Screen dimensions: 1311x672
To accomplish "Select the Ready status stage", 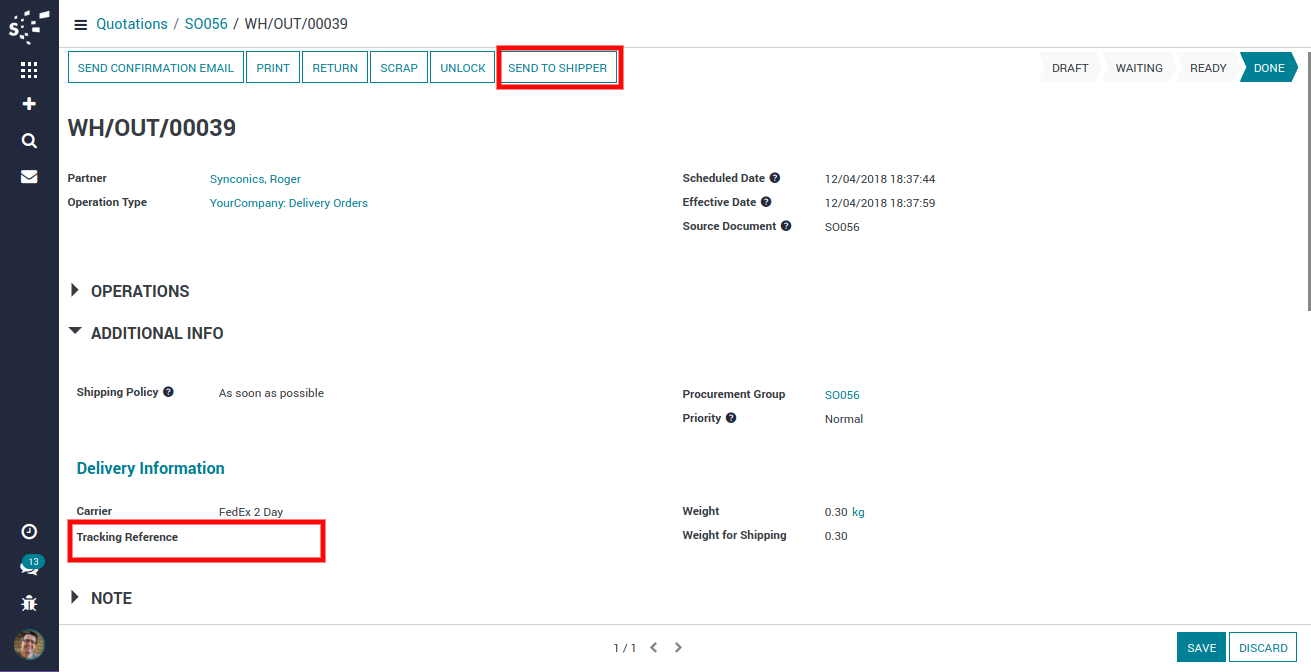I will [x=1207, y=68].
